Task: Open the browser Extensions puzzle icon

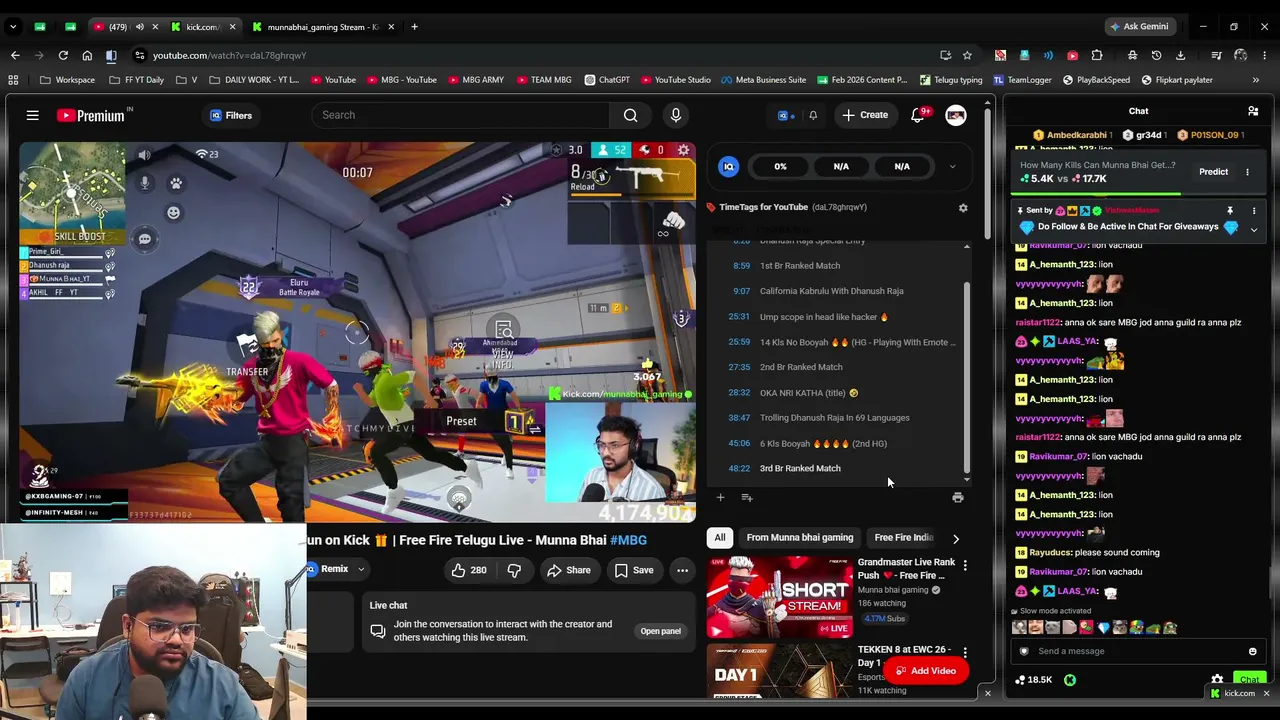Action: (x=1097, y=55)
